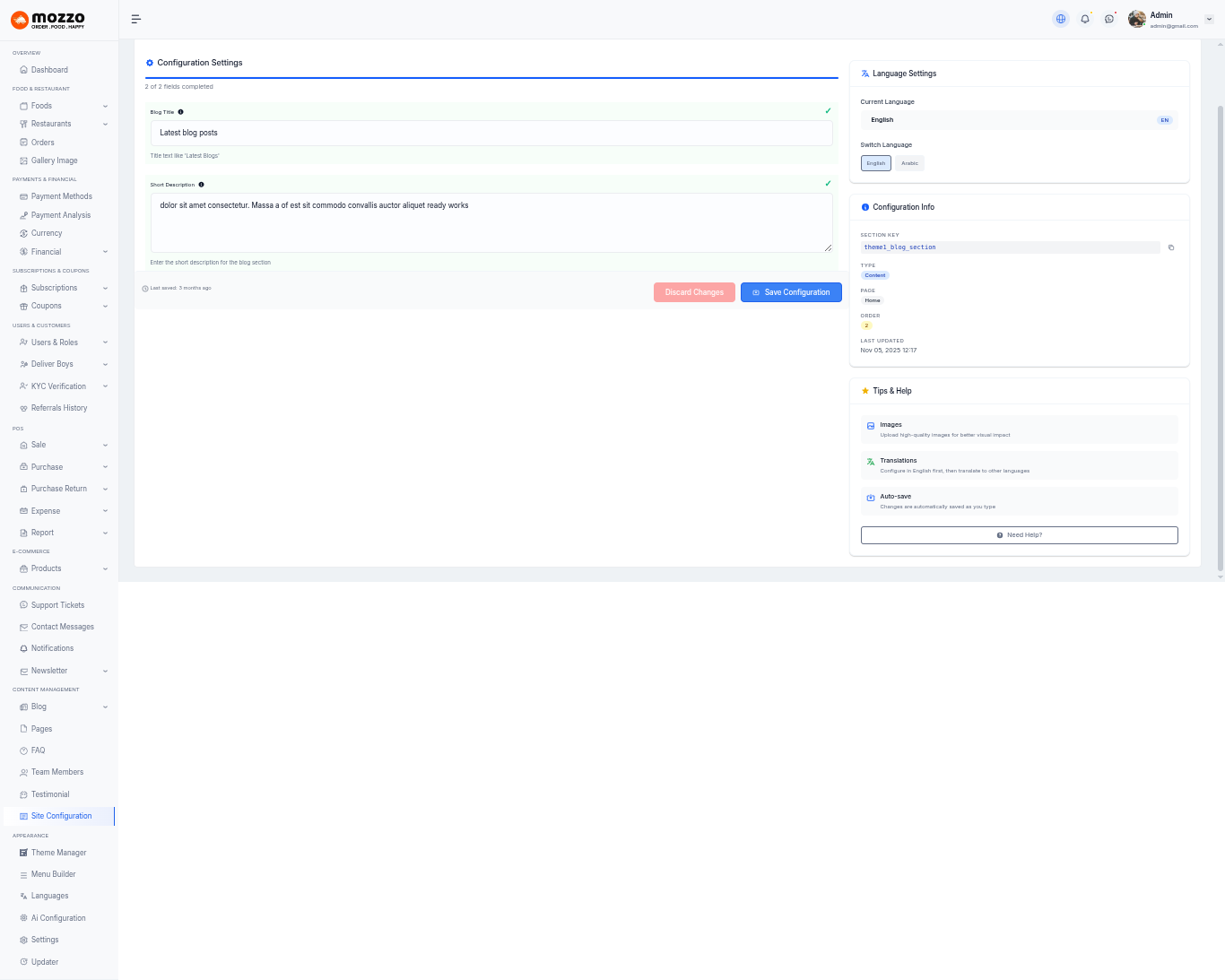This screenshot has width=1225, height=980.
Task: Open Theme Manager in the sidebar
Action: click(58, 853)
